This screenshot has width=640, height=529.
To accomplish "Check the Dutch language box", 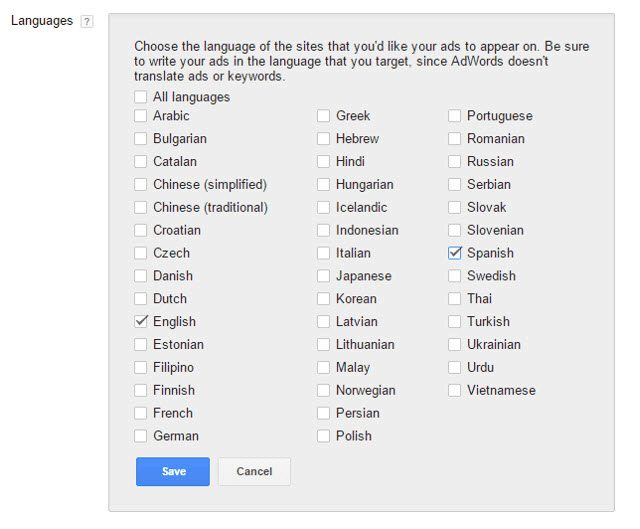I will coord(140,298).
